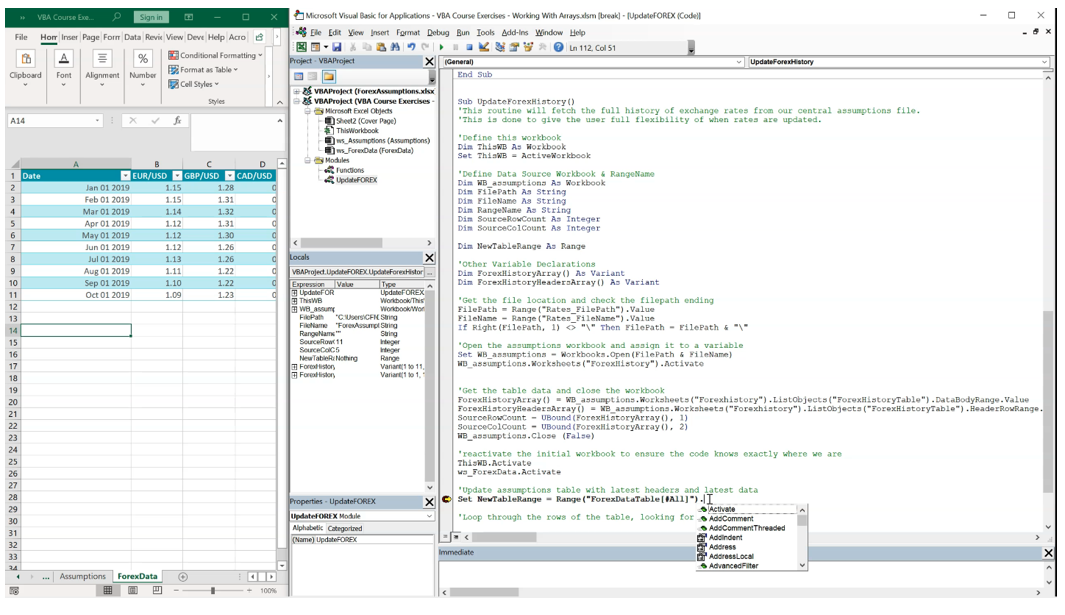The height and width of the screenshot is (615, 1065).
Task: Open the Insert menu in VBA editor
Action: (x=379, y=33)
